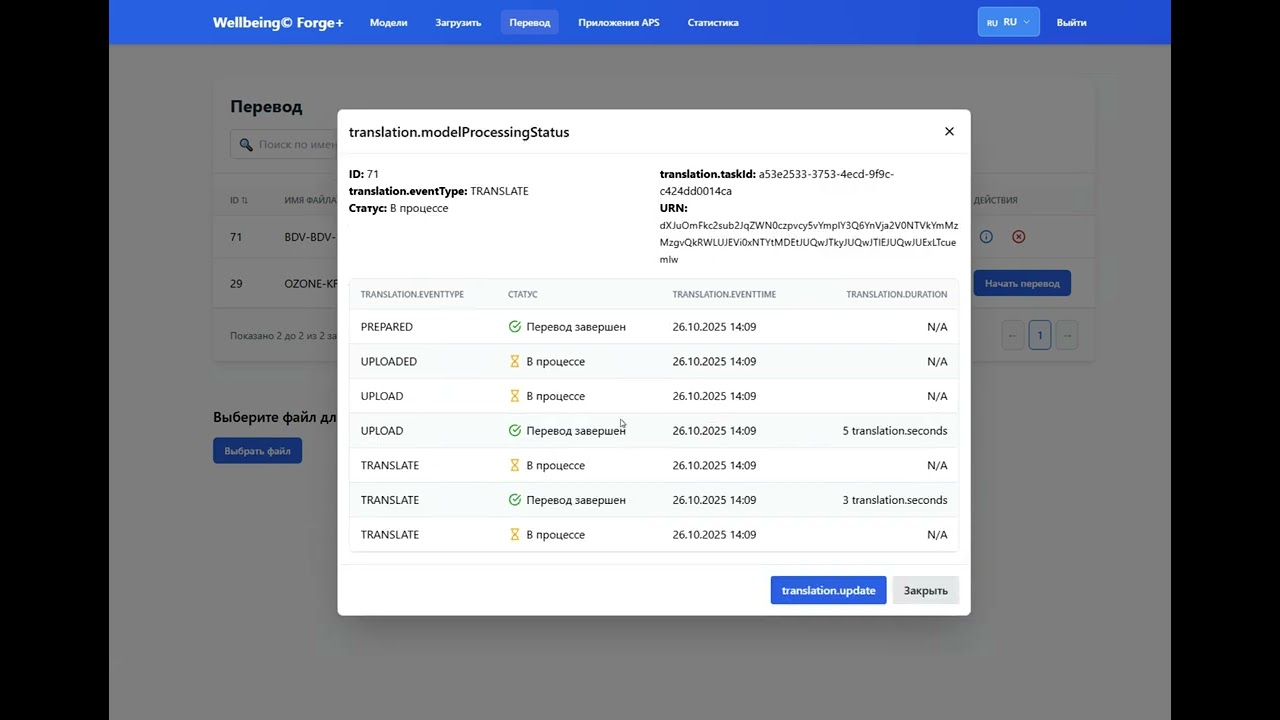
Task: Click the 5 translation.seconds duration cell
Action: [x=895, y=430]
